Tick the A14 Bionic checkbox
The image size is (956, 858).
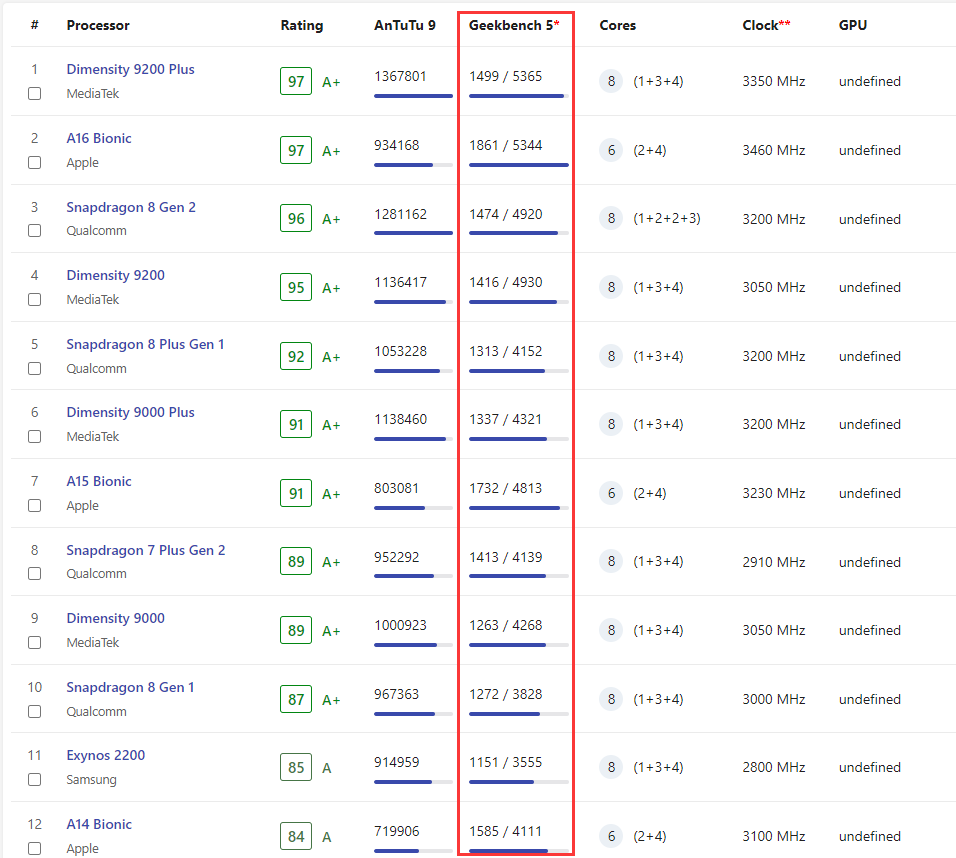tap(35, 848)
